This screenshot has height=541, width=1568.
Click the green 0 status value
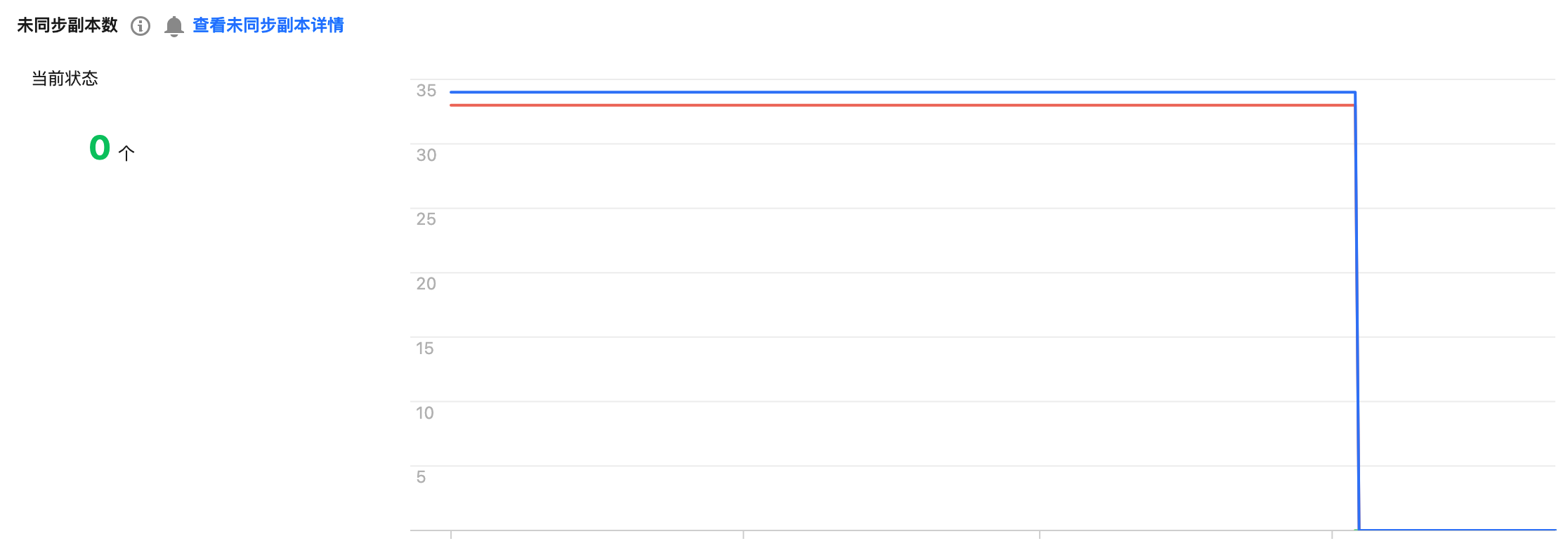click(x=100, y=148)
